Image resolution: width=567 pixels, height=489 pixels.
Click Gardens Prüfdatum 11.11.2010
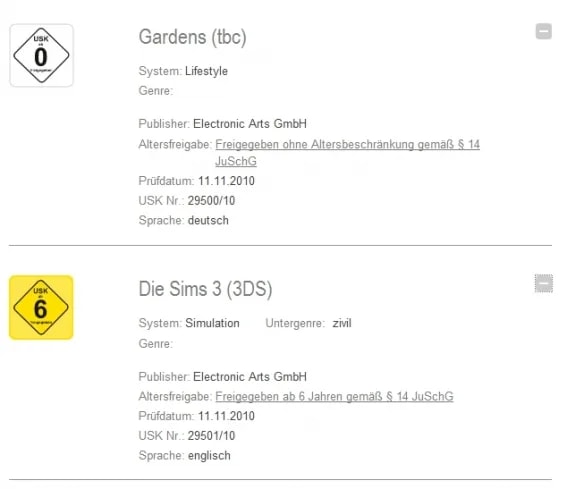coord(226,181)
